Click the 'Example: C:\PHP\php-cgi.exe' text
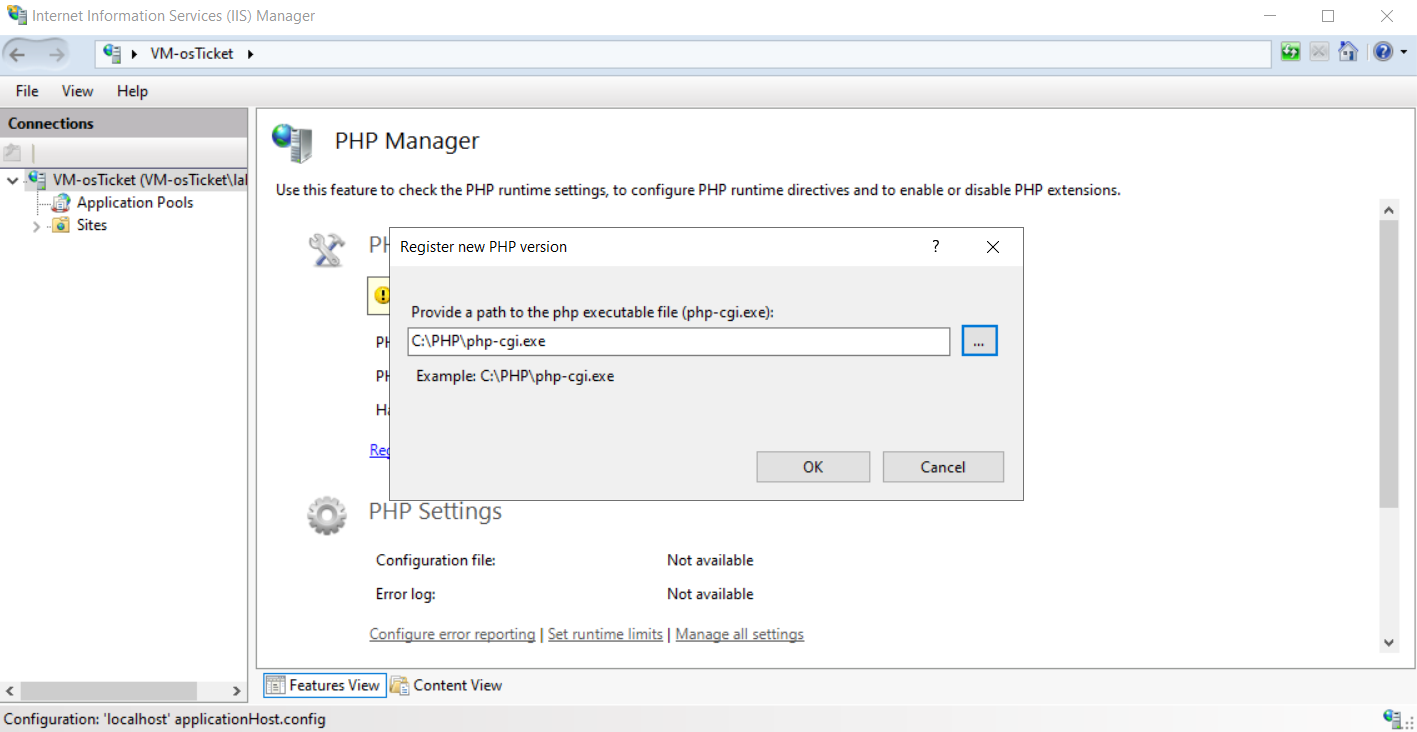 (515, 377)
